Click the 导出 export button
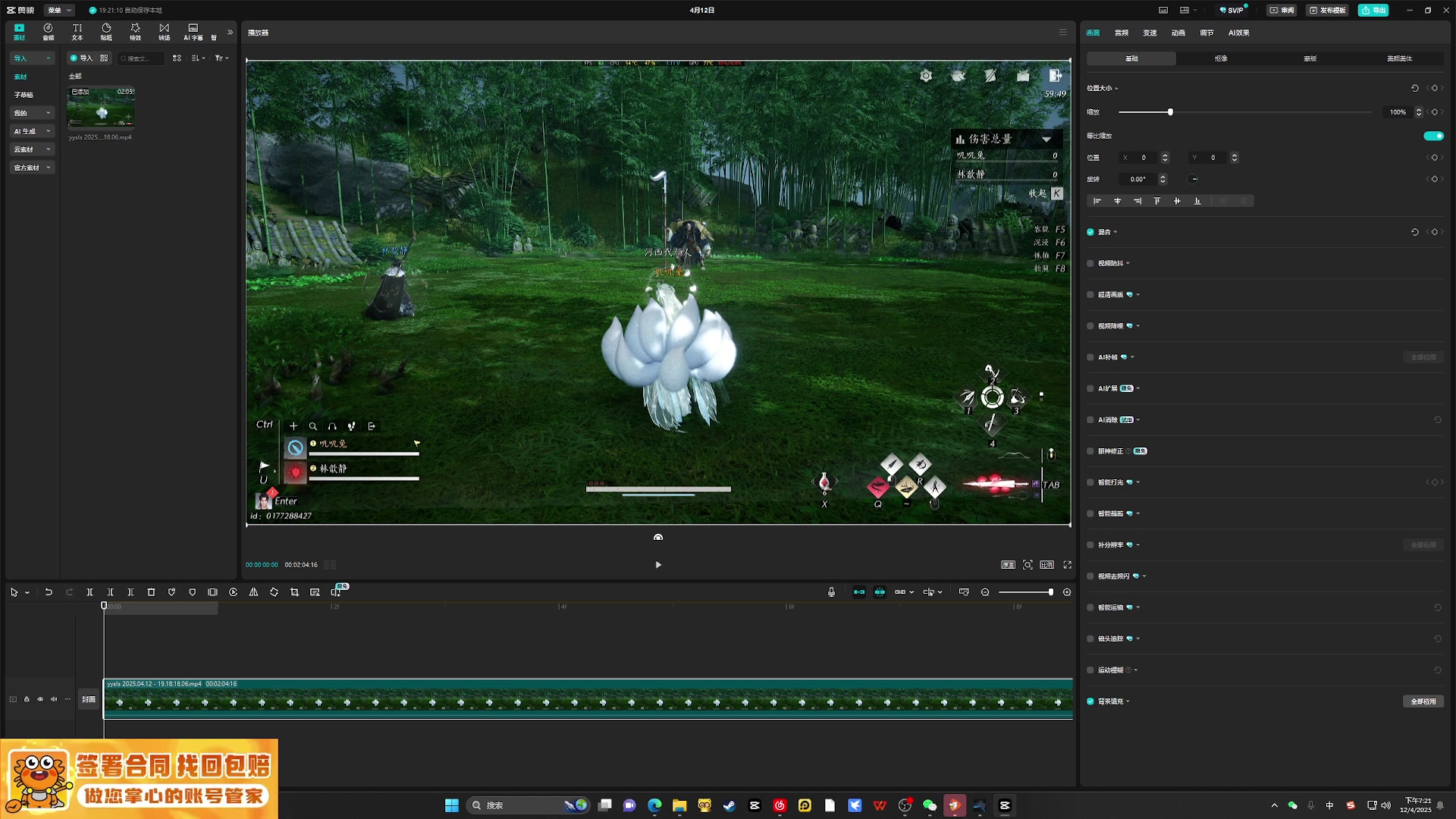Image resolution: width=1456 pixels, height=819 pixels. 1373,10
